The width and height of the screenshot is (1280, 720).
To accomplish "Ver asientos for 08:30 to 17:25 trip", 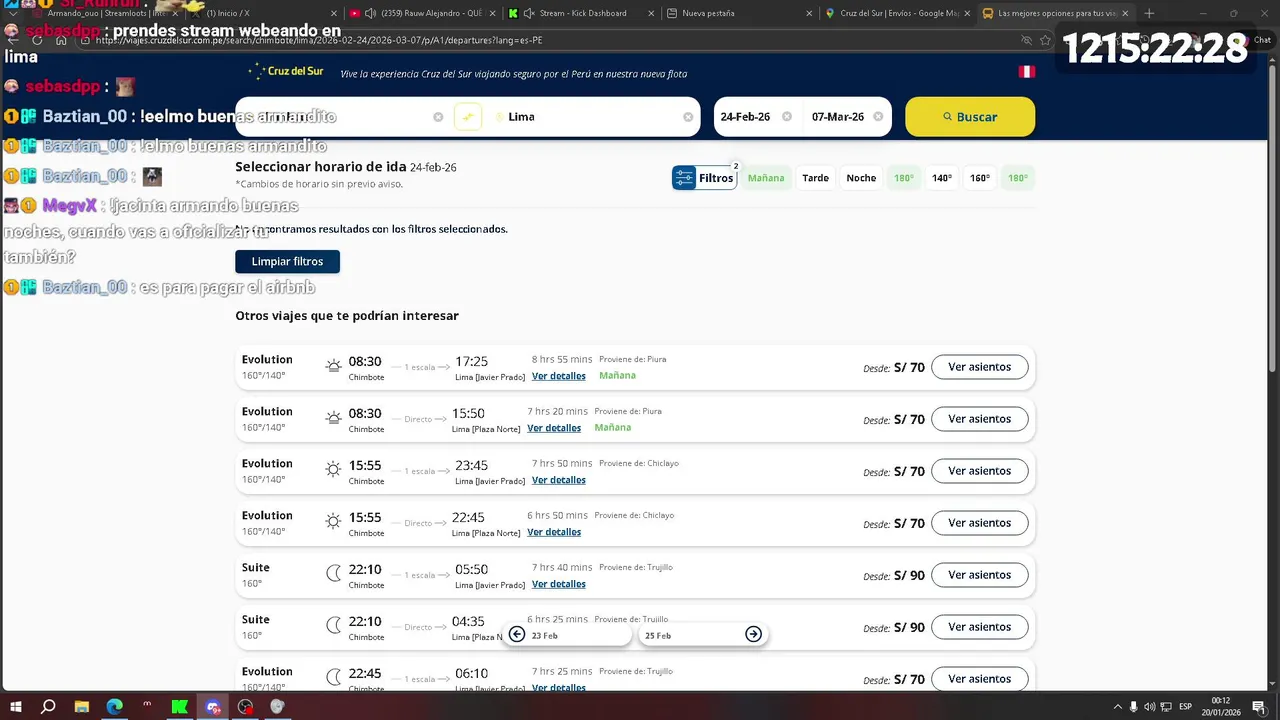I will [979, 367].
